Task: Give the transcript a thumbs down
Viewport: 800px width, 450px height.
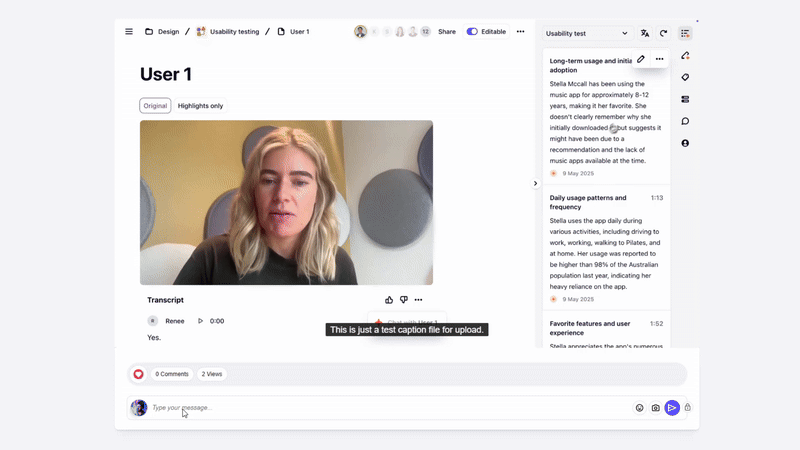Action: 404,300
